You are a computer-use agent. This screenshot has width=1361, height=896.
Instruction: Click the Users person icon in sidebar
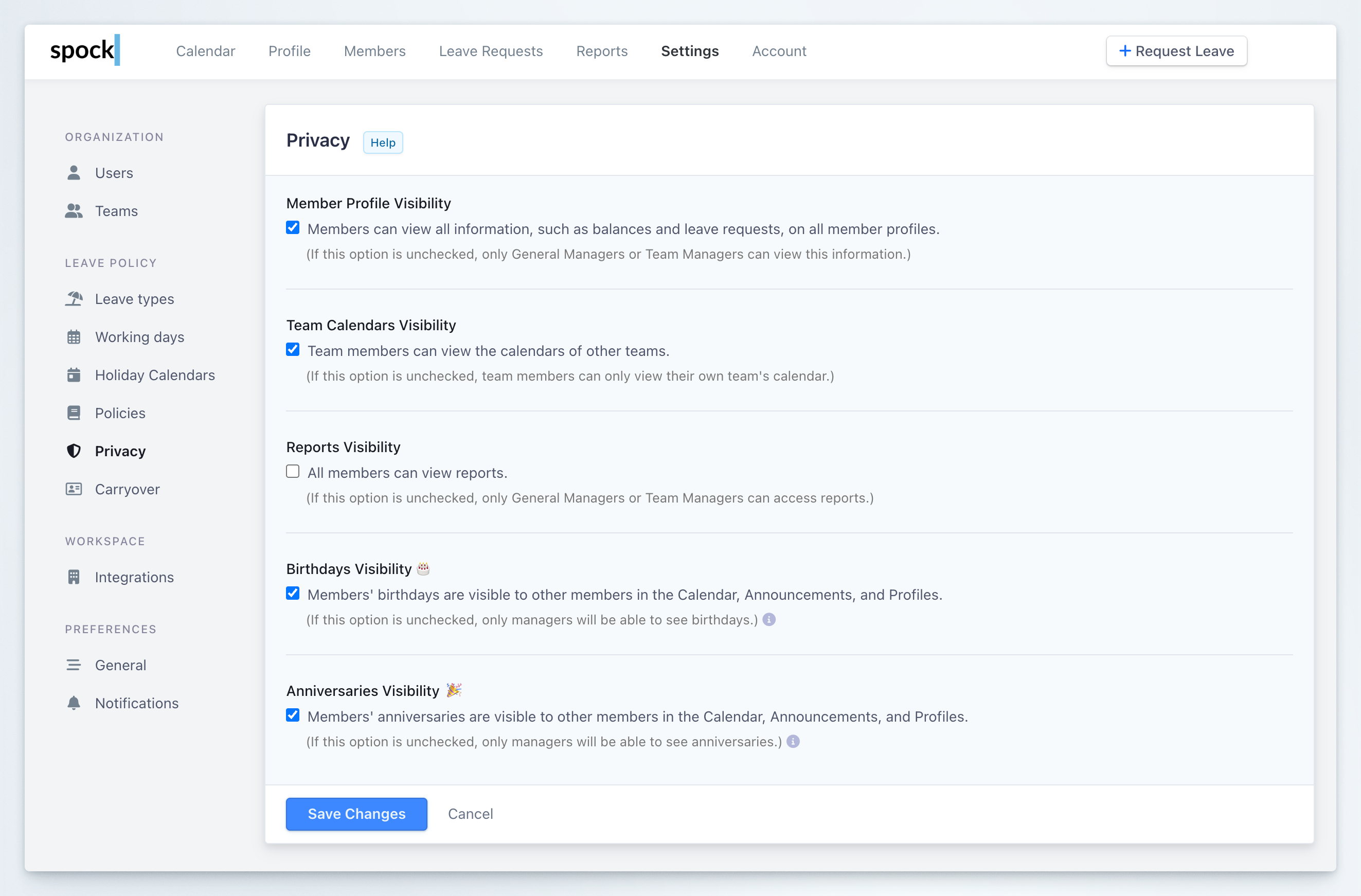tap(74, 173)
